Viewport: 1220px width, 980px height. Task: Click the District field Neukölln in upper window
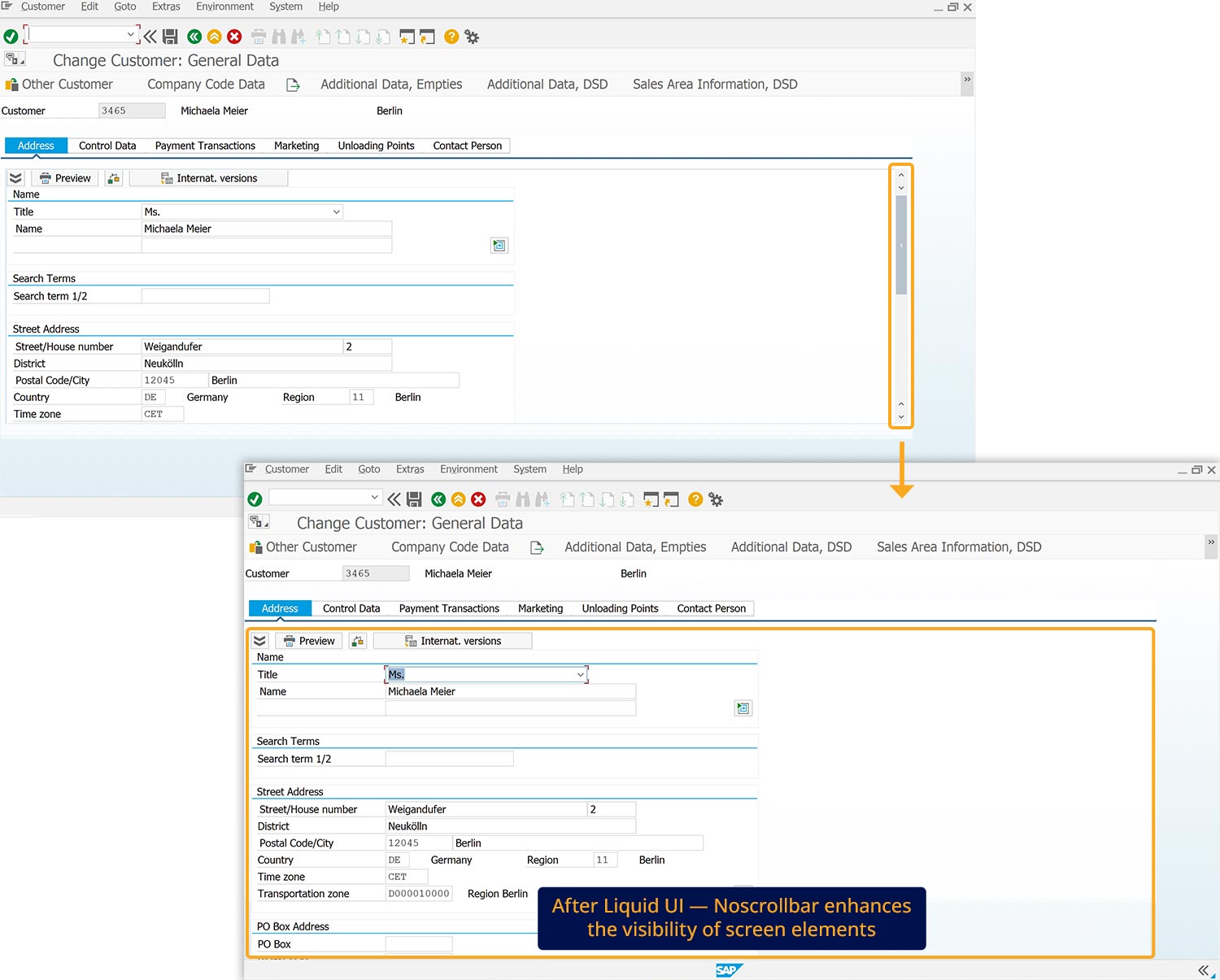(x=267, y=364)
